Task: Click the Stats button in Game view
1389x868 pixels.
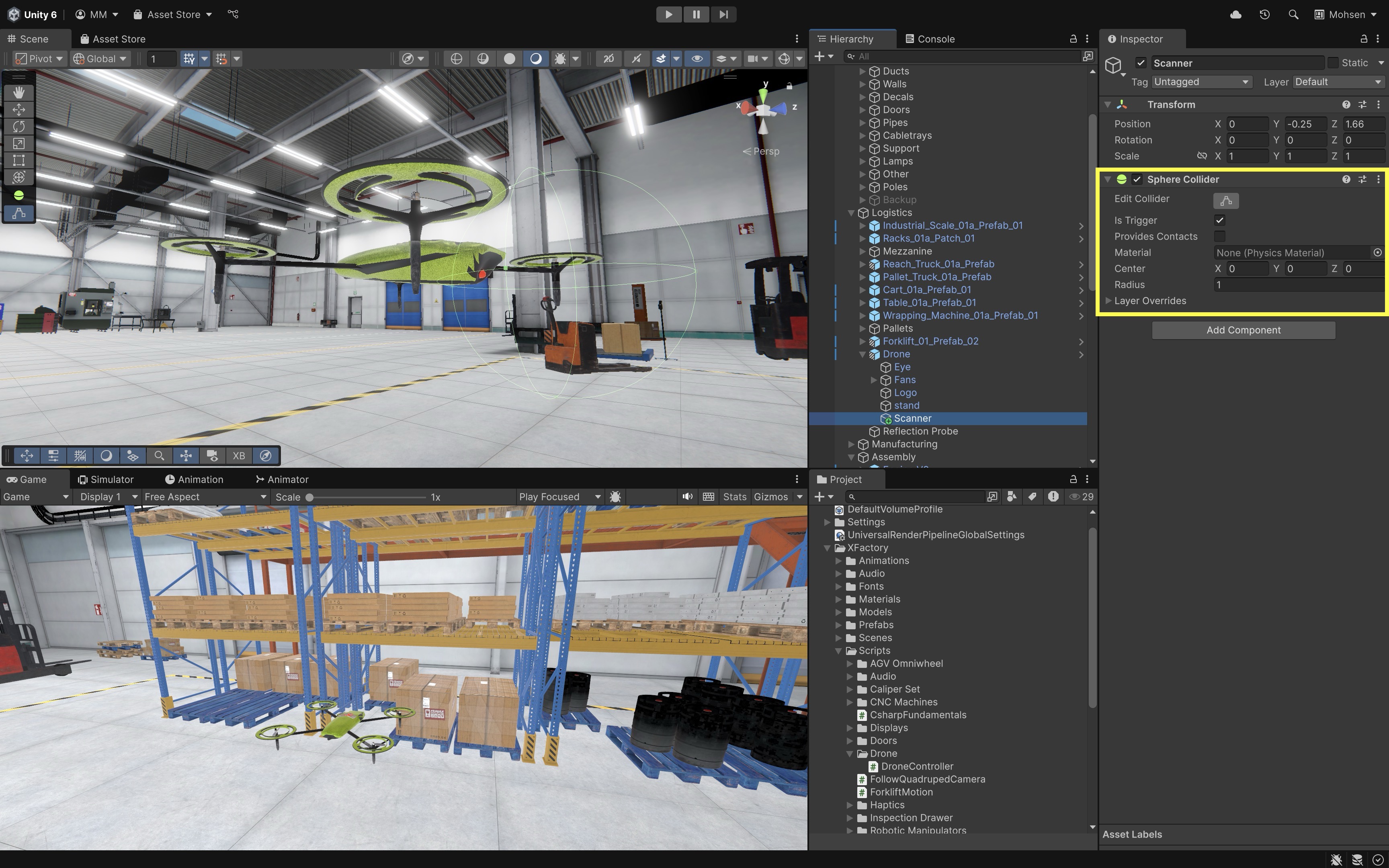Action: tap(734, 497)
